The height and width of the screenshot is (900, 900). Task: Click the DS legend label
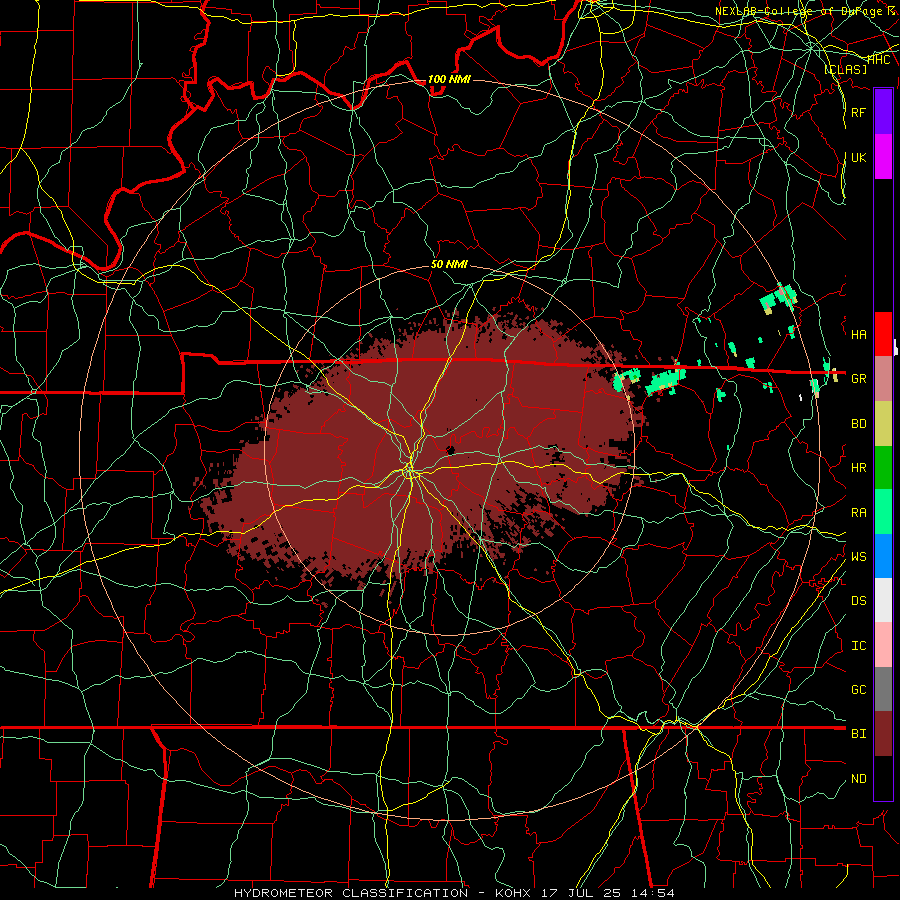(x=859, y=601)
